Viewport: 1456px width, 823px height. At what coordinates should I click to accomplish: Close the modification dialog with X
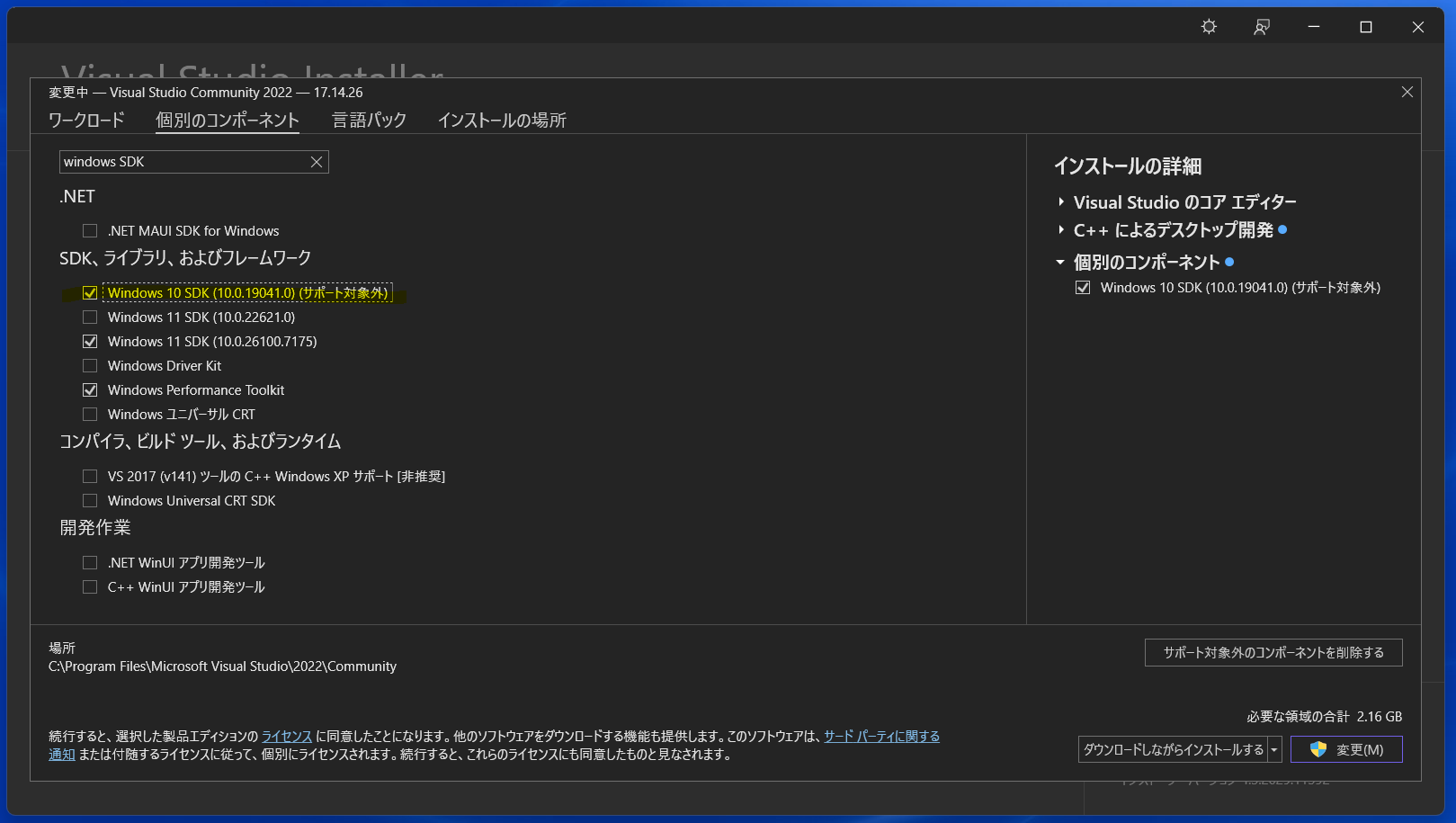point(1407,93)
